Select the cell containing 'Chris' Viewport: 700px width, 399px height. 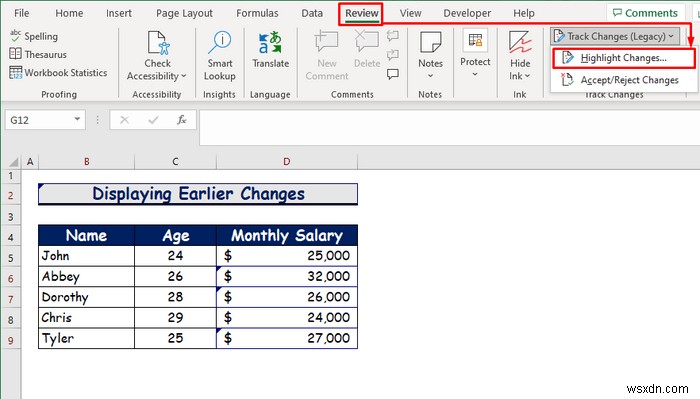[86, 318]
